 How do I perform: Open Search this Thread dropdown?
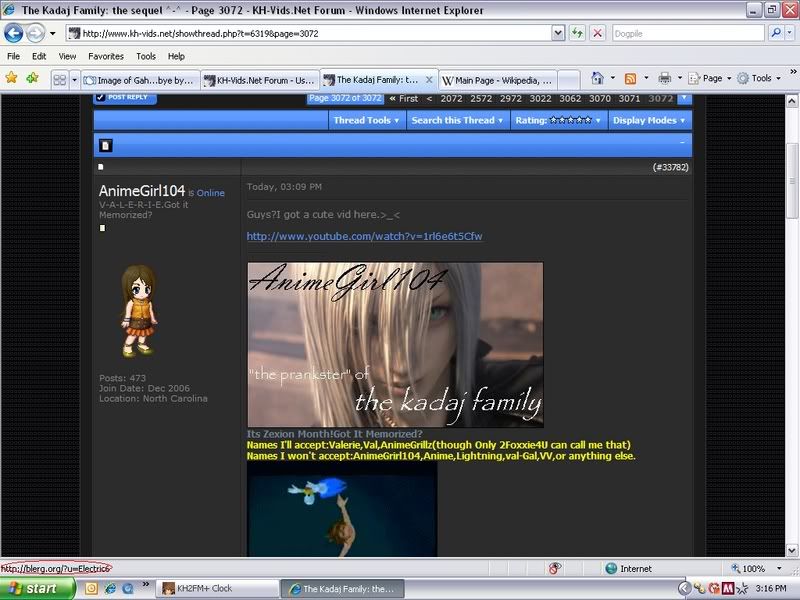click(x=457, y=120)
